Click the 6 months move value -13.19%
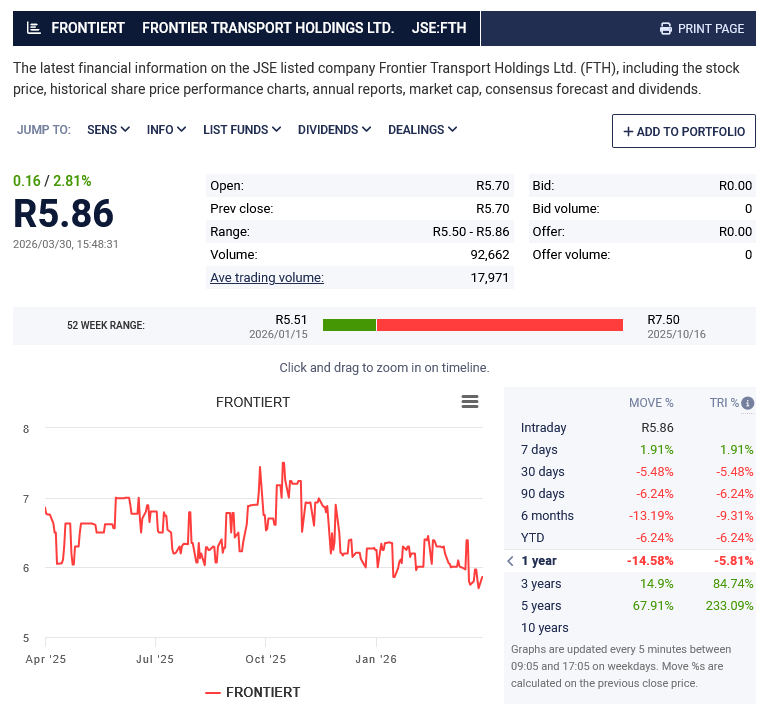This screenshot has height=722, width=770. 651,516
